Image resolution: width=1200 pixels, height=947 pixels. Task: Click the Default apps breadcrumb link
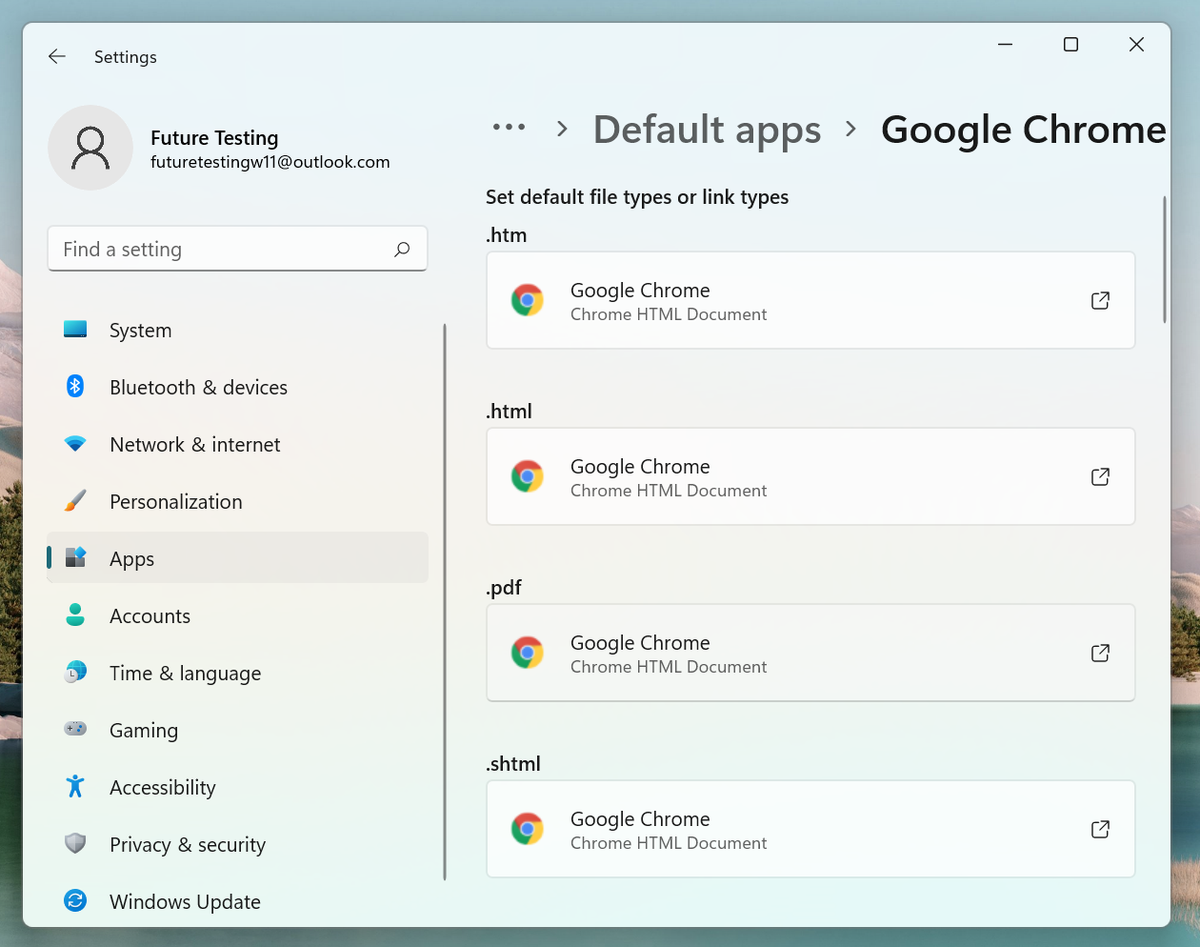click(706, 129)
